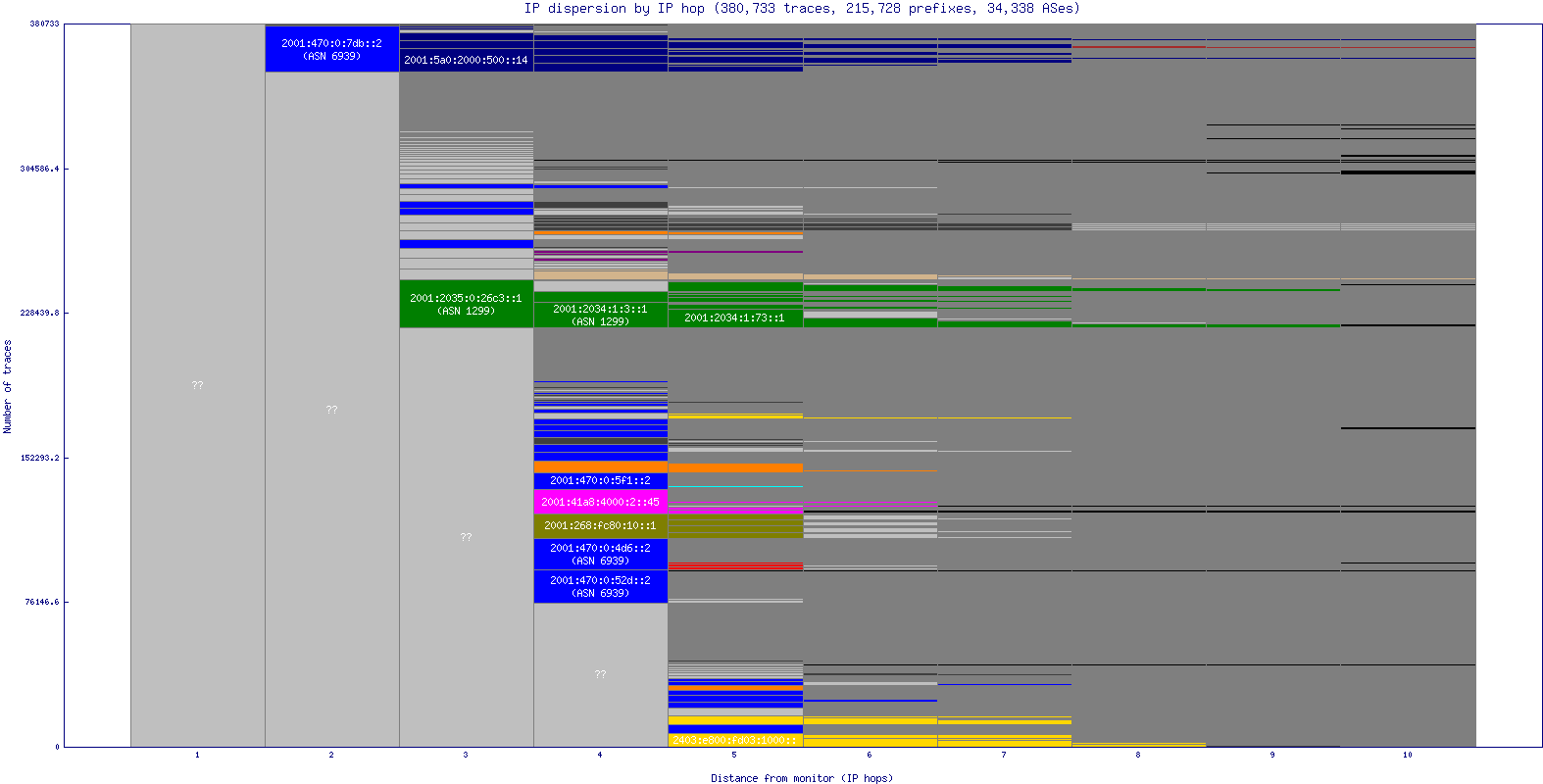The image size is (1543, 784).
Task: Click the y-axis tick value 228439.8
Action: [39, 313]
